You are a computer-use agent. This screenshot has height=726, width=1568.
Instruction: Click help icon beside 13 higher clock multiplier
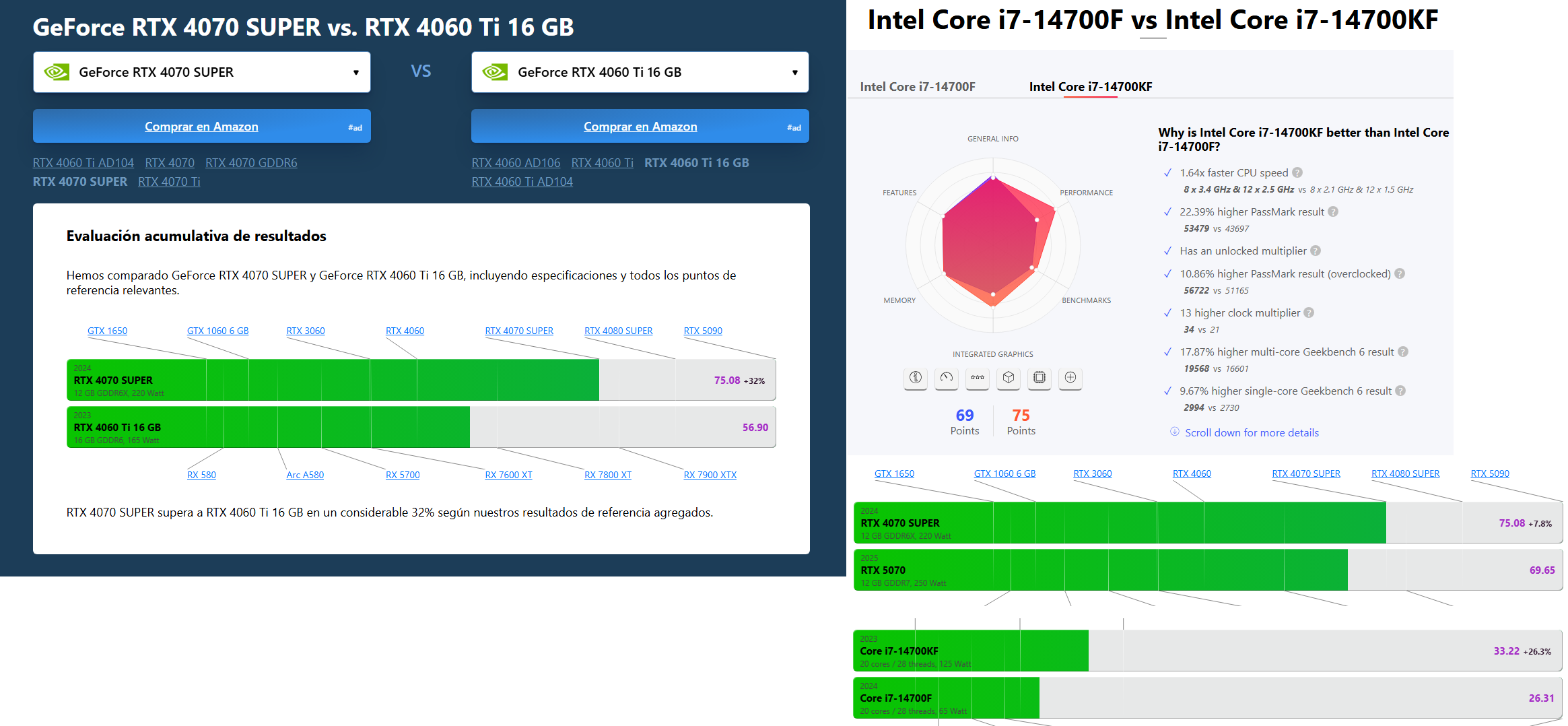tap(1309, 313)
